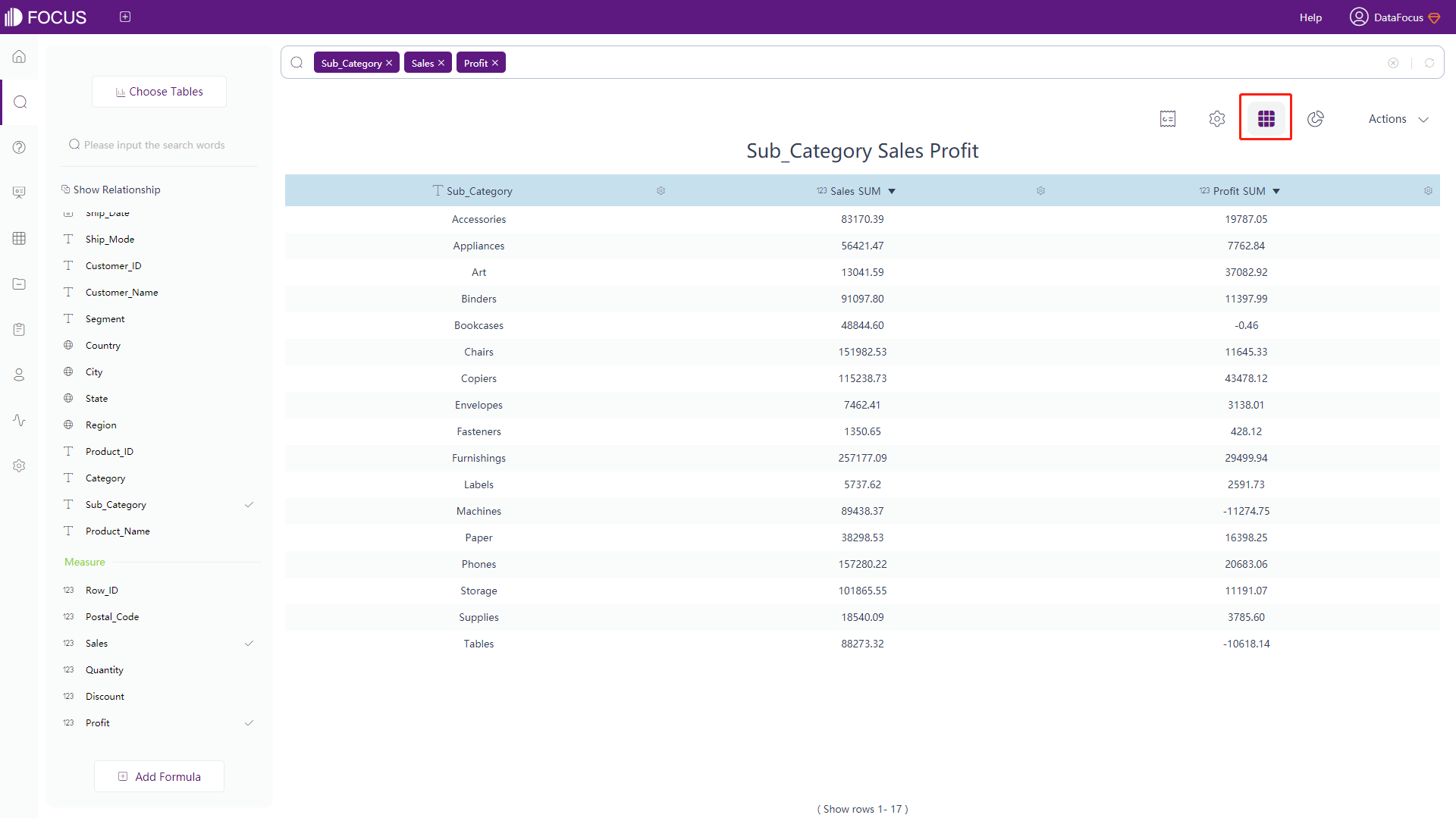This screenshot has width=1456, height=818.
Task: Select the Furnishings sales value 257177.09
Action: click(x=862, y=458)
